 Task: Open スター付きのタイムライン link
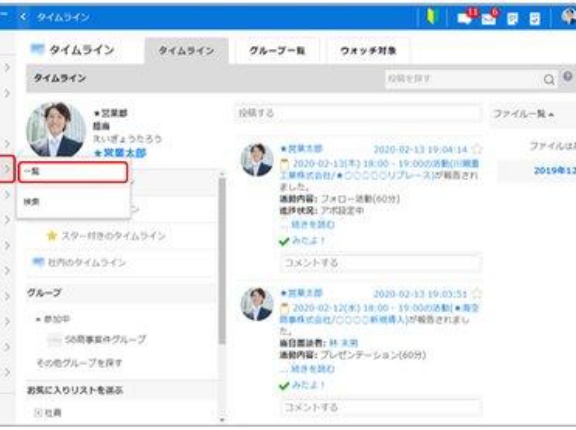(x=114, y=236)
